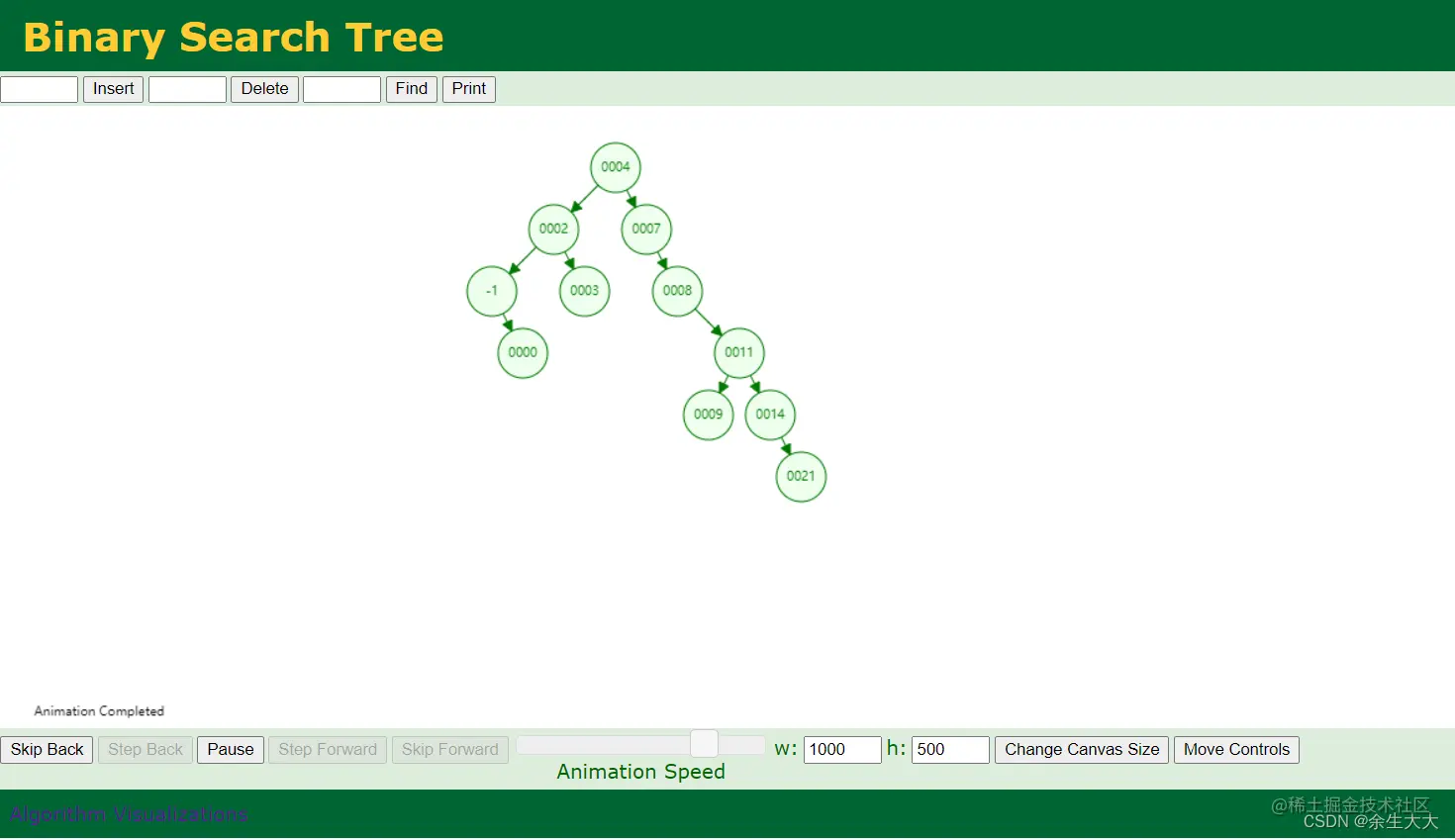Click the Delete button
The image size is (1455, 840).
(264, 89)
